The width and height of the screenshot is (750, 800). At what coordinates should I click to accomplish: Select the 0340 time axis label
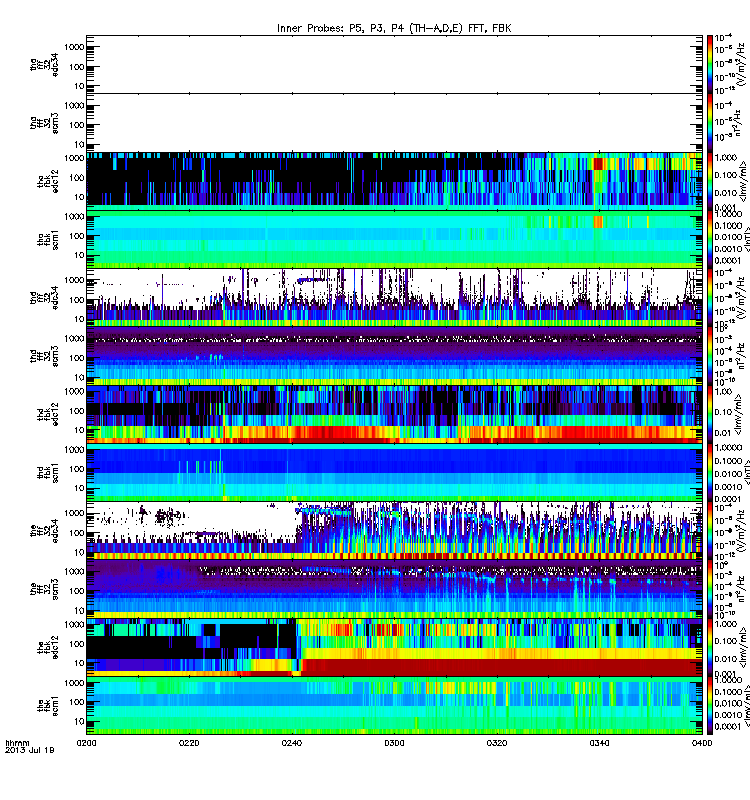pos(599,743)
